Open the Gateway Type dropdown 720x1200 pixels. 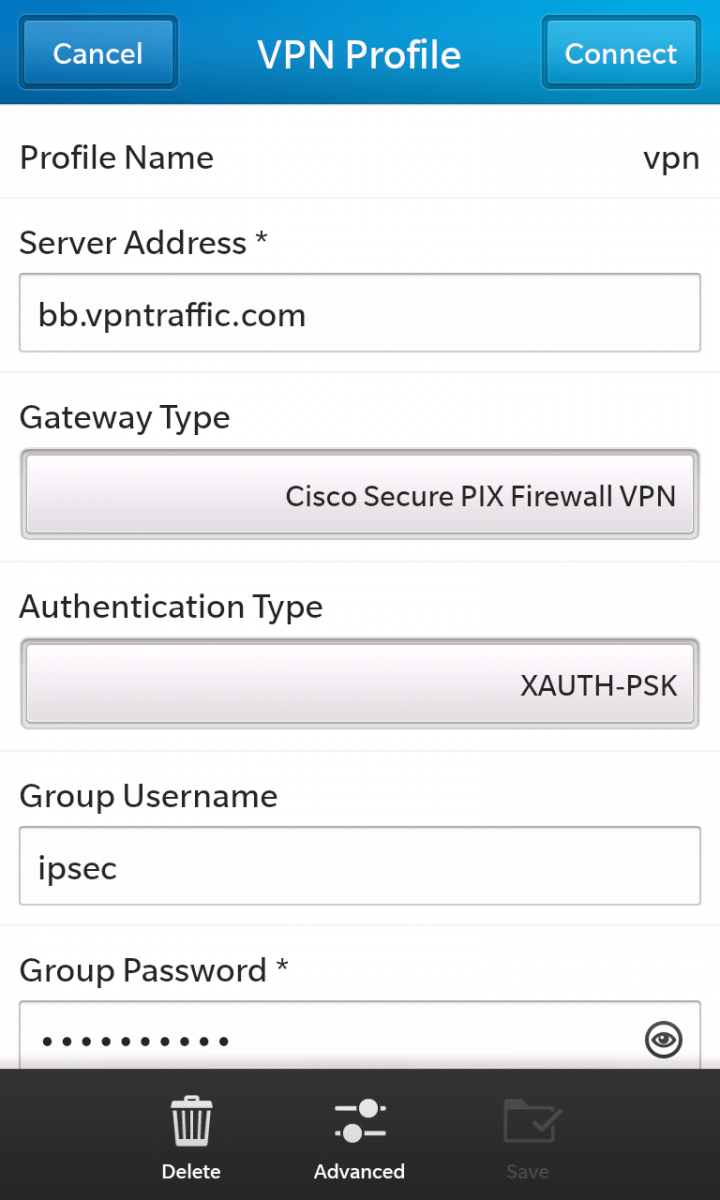[x=360, y=495]
